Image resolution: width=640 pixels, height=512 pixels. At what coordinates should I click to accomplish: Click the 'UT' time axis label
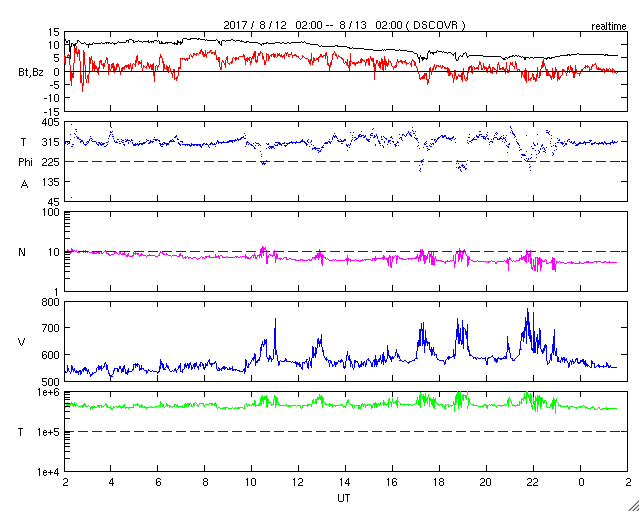coord(344,497)
